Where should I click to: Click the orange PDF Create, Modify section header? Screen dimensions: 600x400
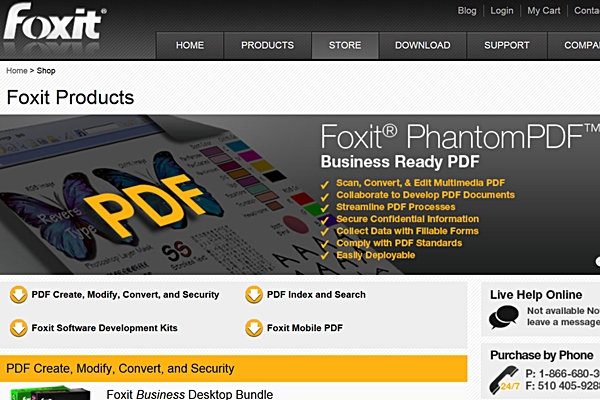(233, 368)
